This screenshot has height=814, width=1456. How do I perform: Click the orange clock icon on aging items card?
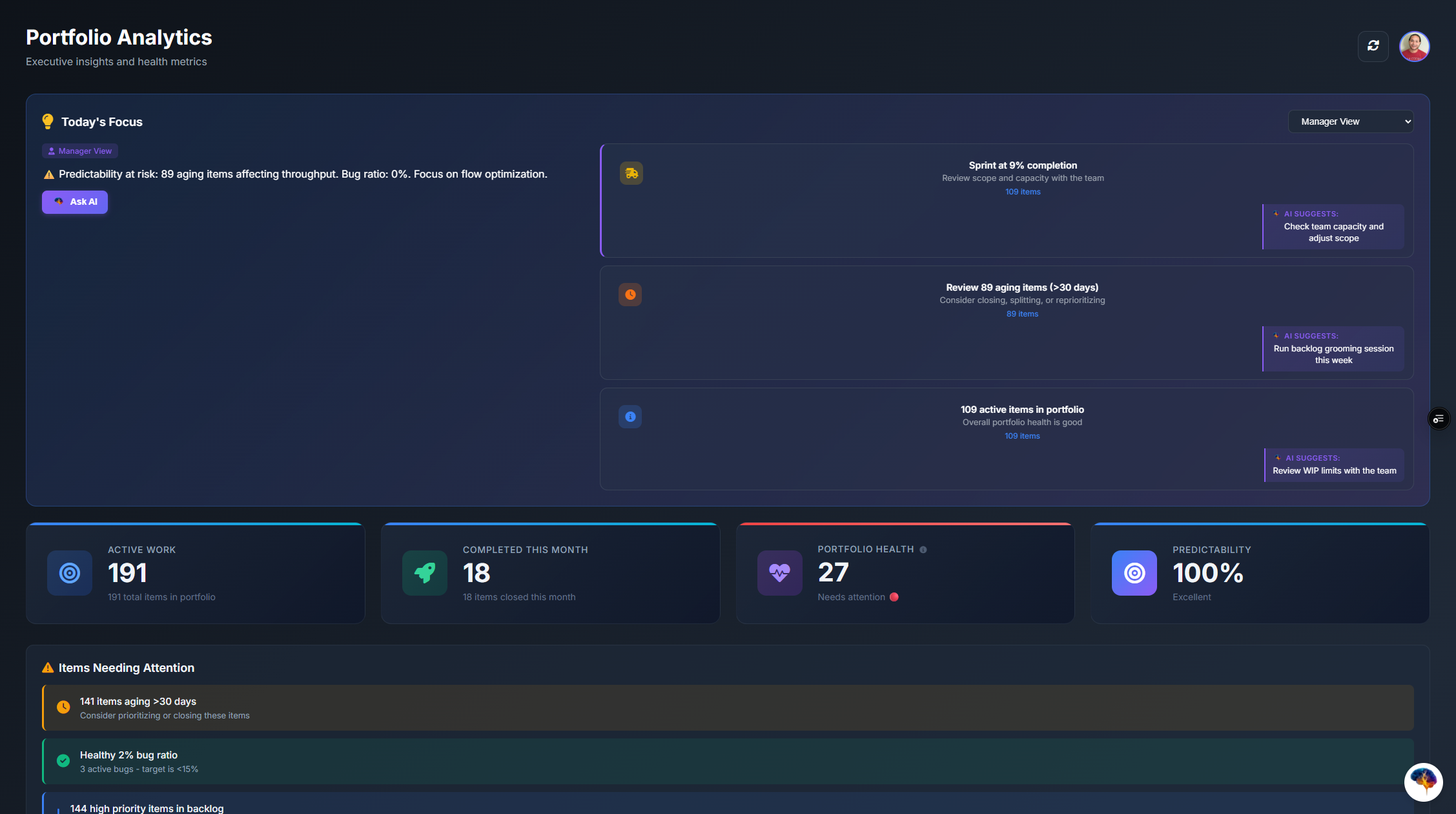coord(630,295)
